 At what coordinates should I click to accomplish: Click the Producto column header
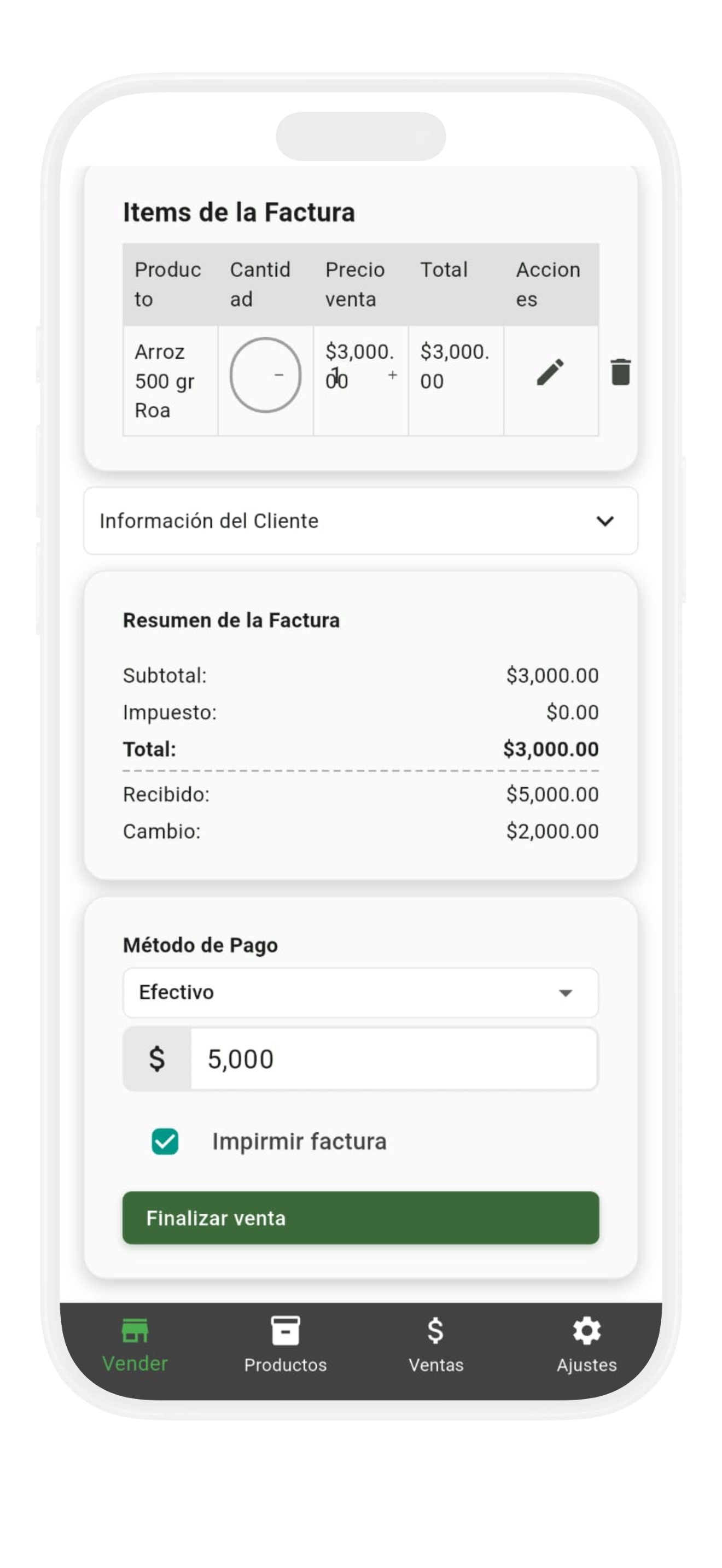[x=168, y=284]
